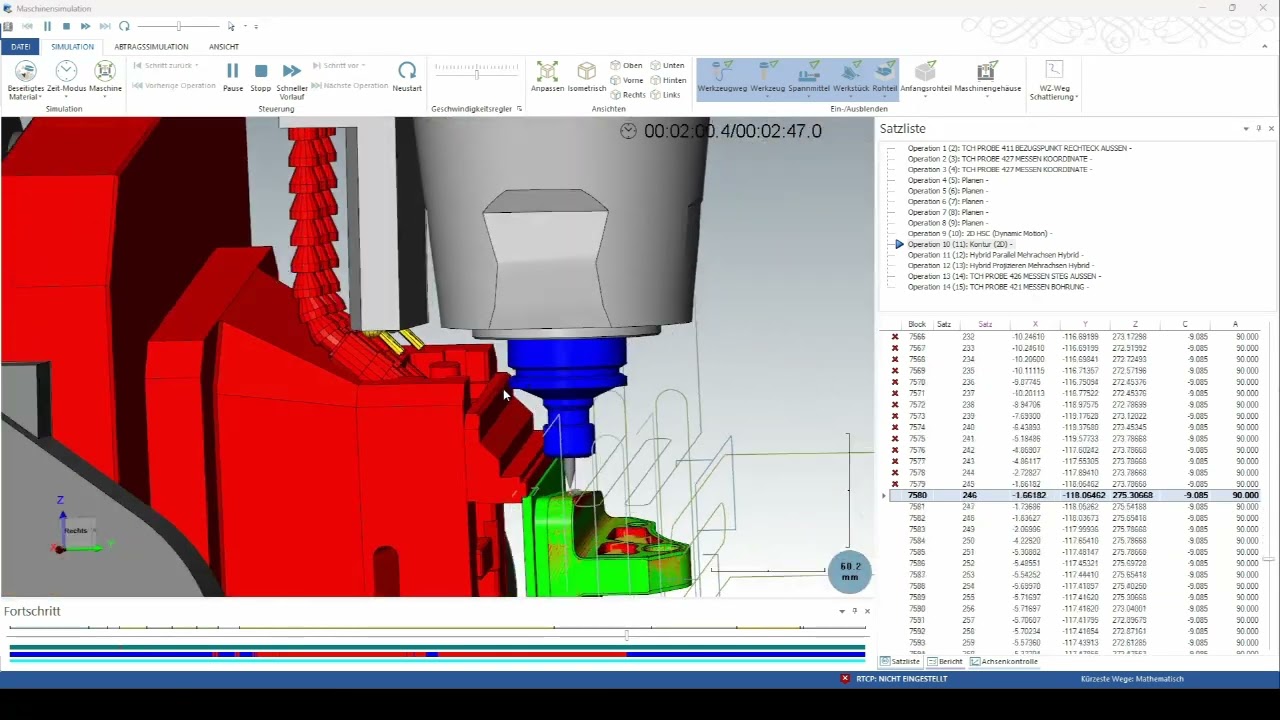
Task: Toggle the red X mark on block 7566
Action: pyautogui.click(x=895, y=337)
